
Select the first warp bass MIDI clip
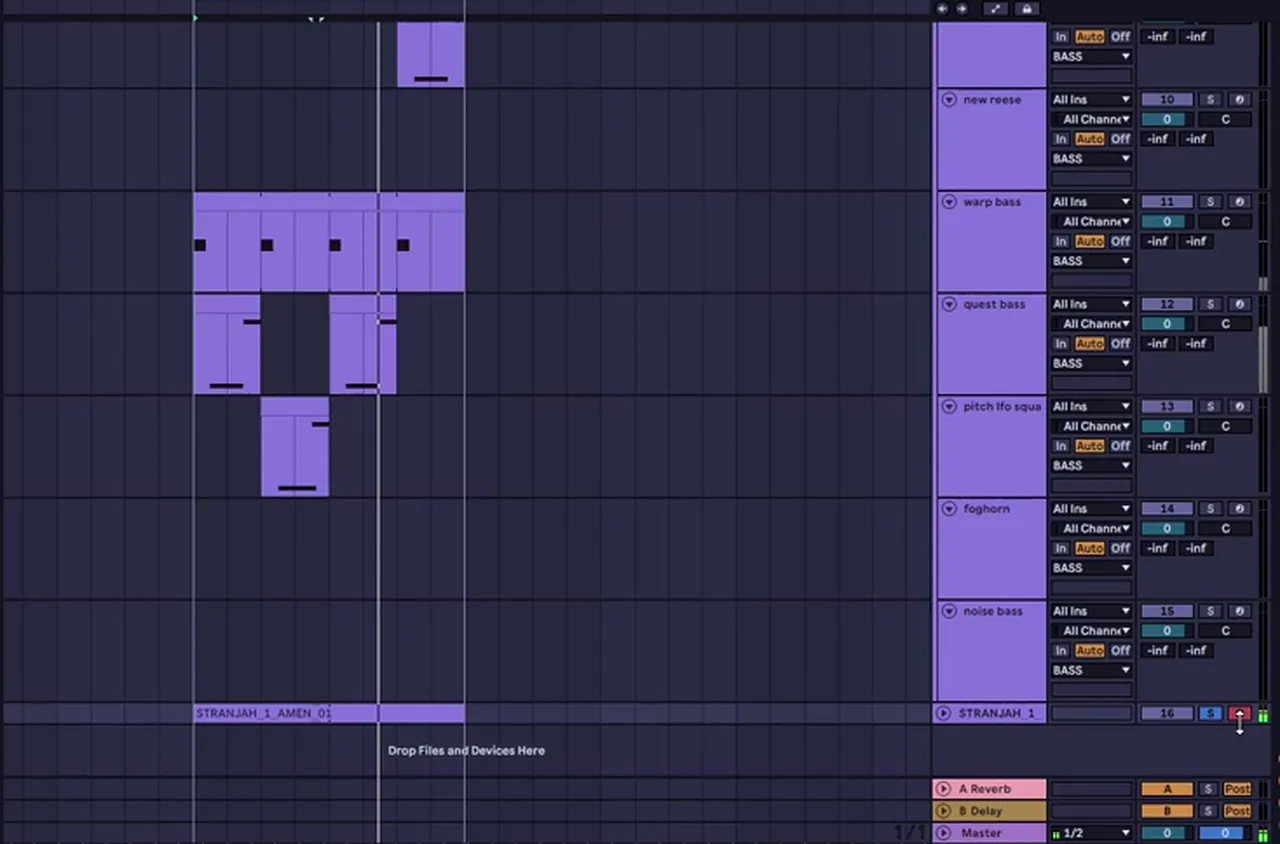[227, 242]
